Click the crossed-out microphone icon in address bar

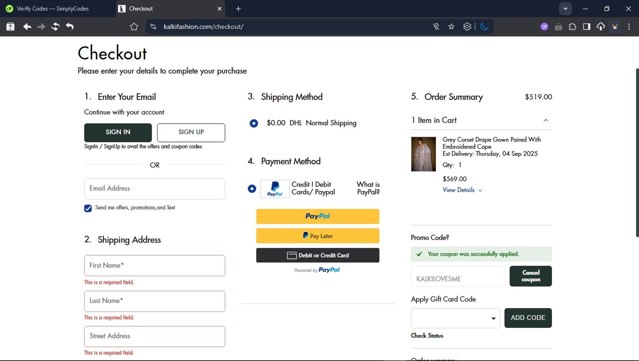point(436,26)
